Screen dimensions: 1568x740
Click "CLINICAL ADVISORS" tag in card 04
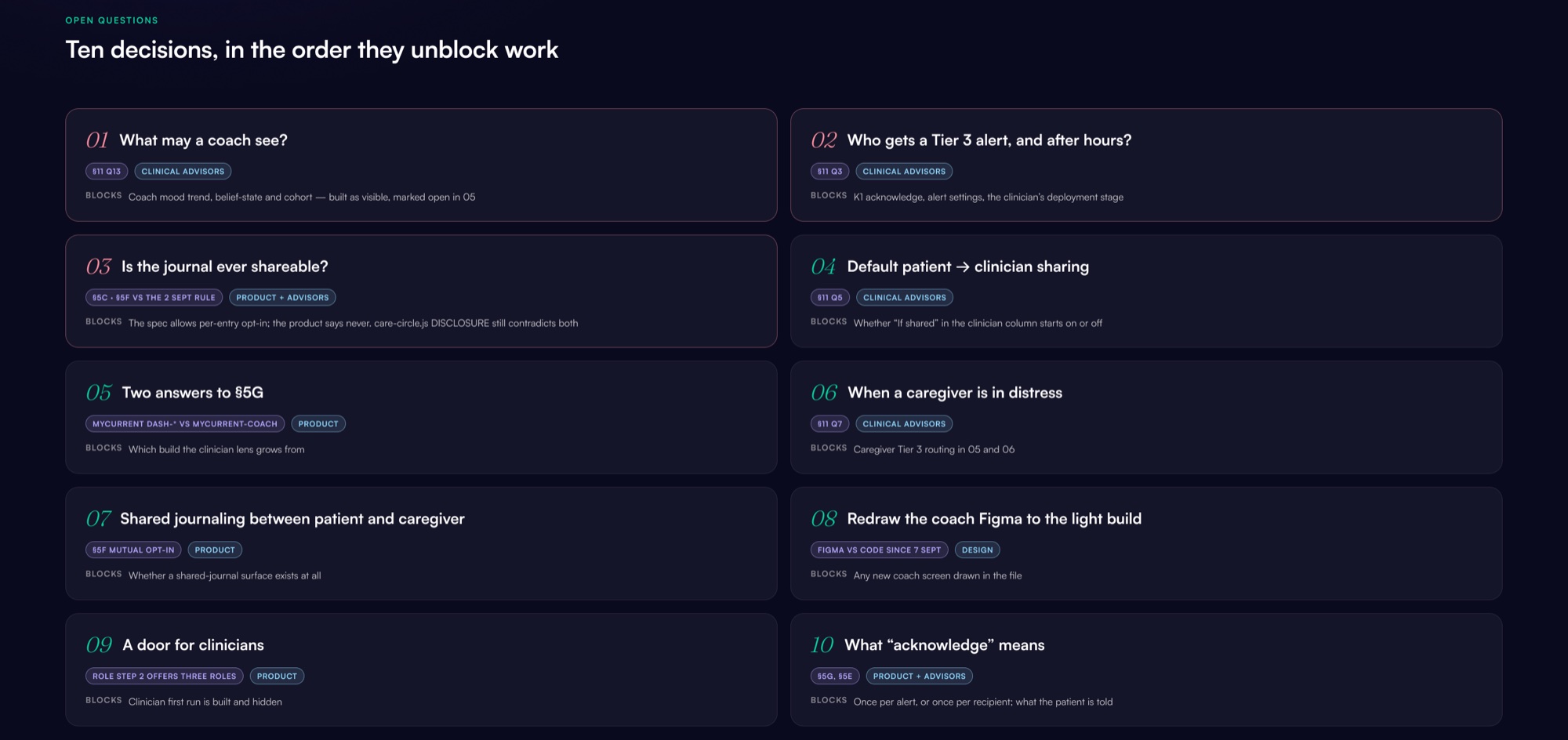pos(905,297)
